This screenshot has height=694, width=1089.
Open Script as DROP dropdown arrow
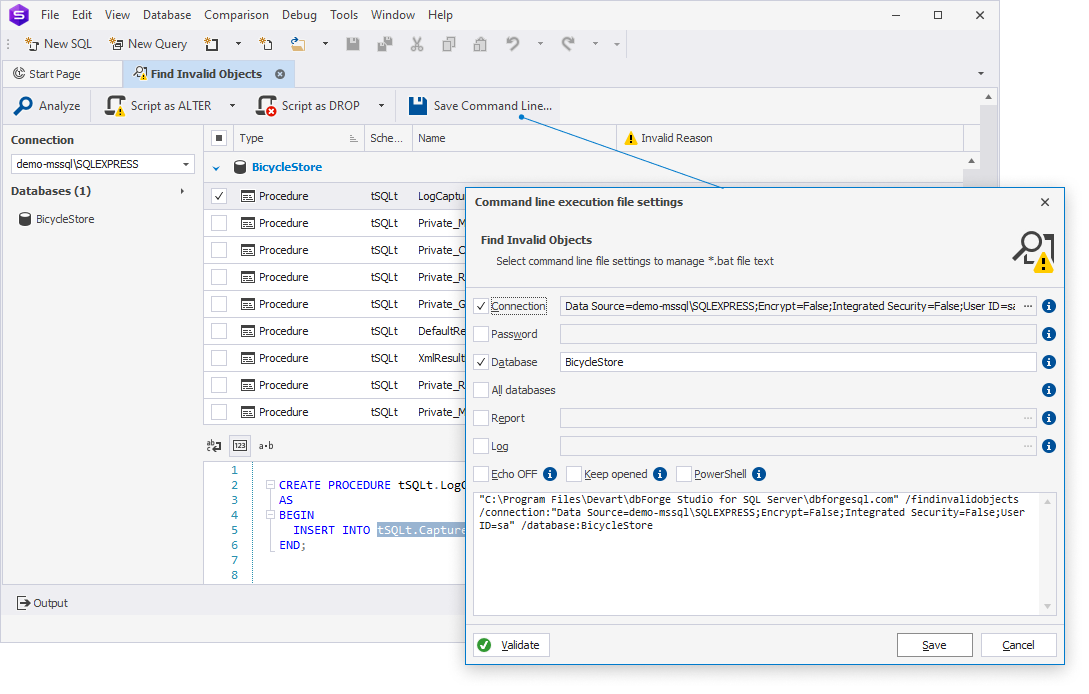pos(381,106)
